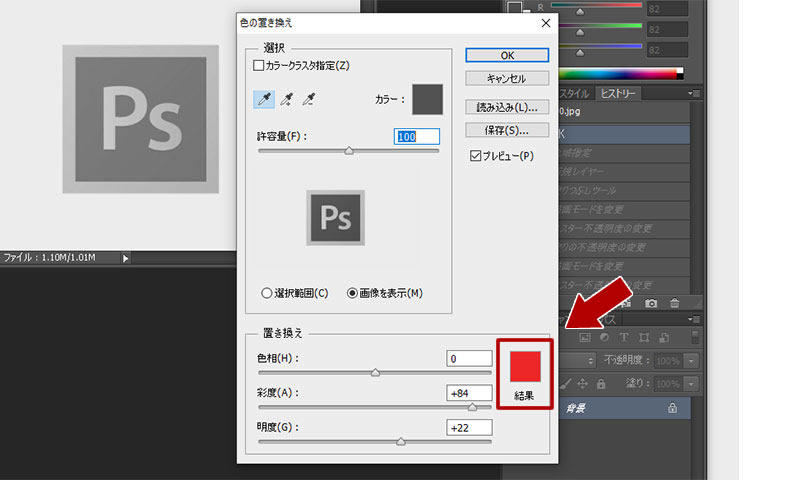The image size is (800, 480).
Task: Click the キャンセル button
Action: (507, 79)
